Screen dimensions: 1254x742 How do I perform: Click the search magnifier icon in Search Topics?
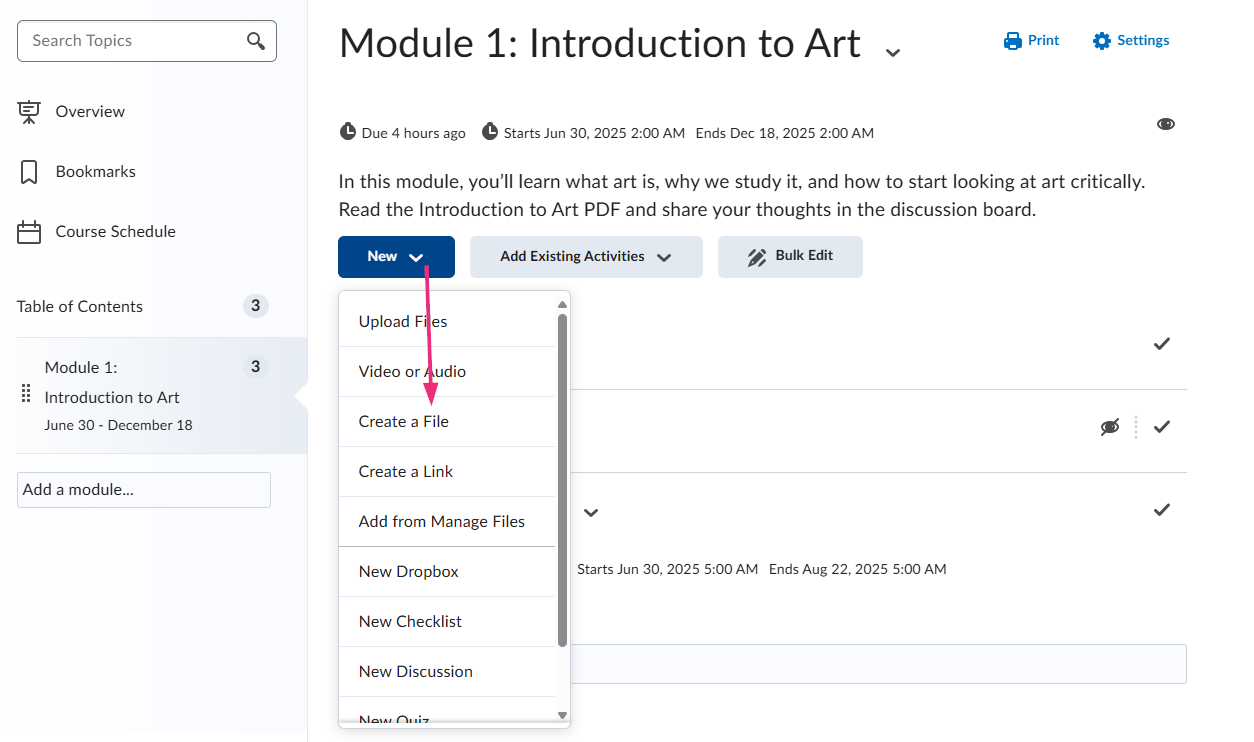click(x=256, y=41)
